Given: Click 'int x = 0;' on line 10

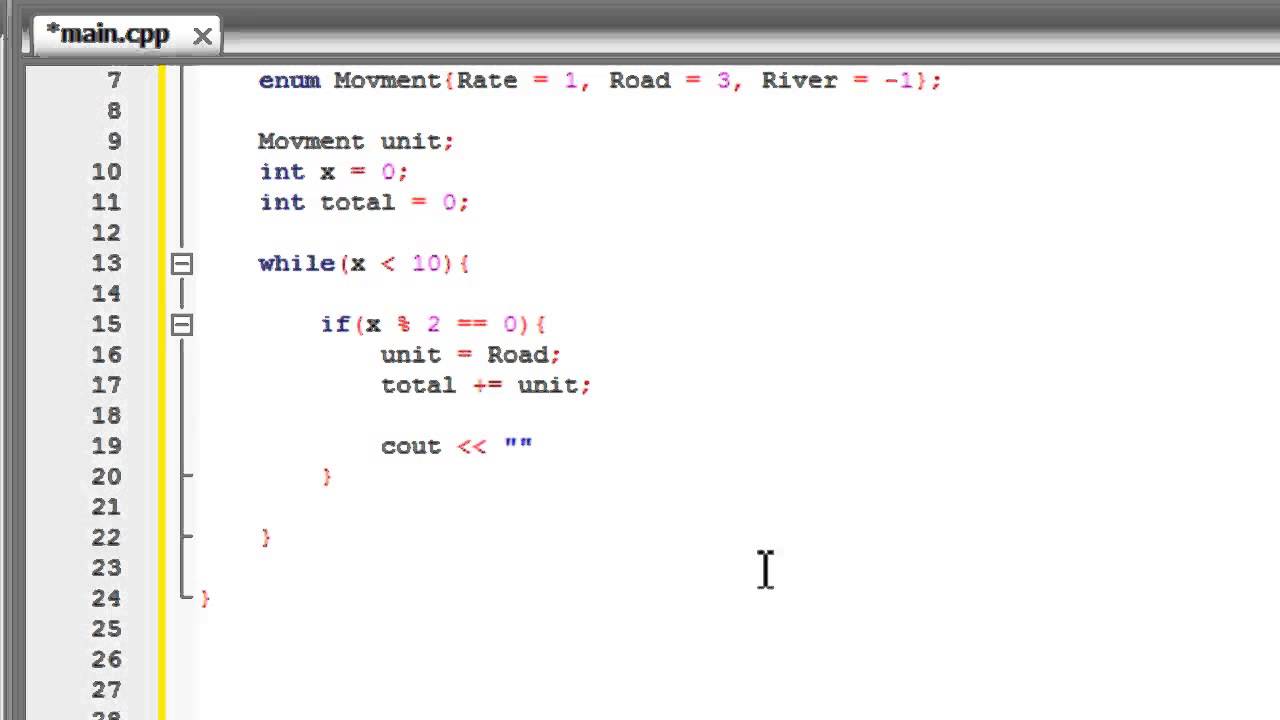Looking at the screenshot, I should [x=333, y=172].
